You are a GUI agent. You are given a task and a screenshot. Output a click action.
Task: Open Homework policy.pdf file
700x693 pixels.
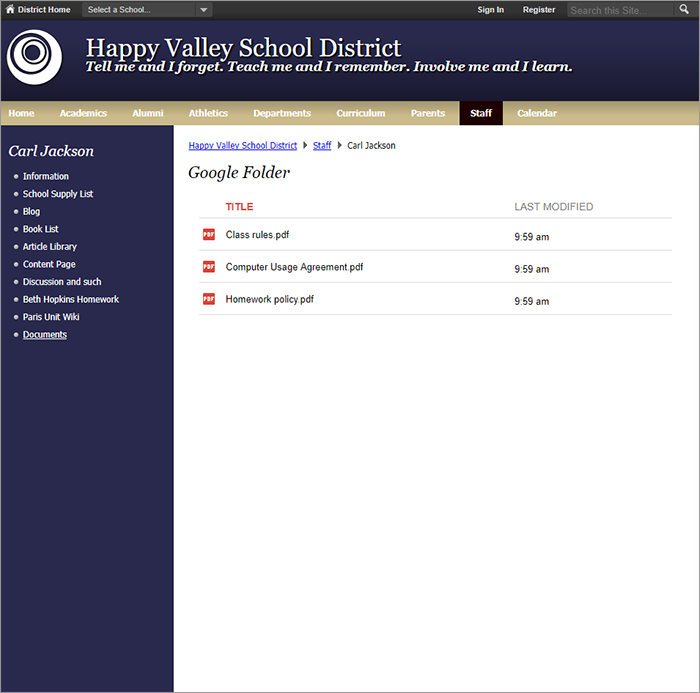pos(270,299)
